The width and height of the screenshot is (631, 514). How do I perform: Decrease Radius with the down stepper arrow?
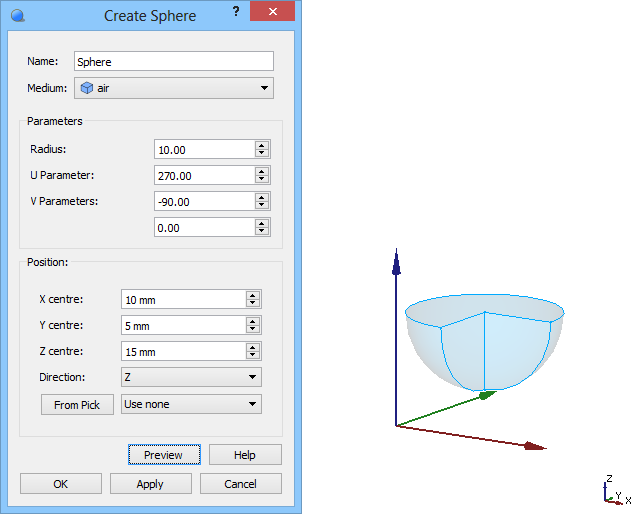click(x=262, y=153)
